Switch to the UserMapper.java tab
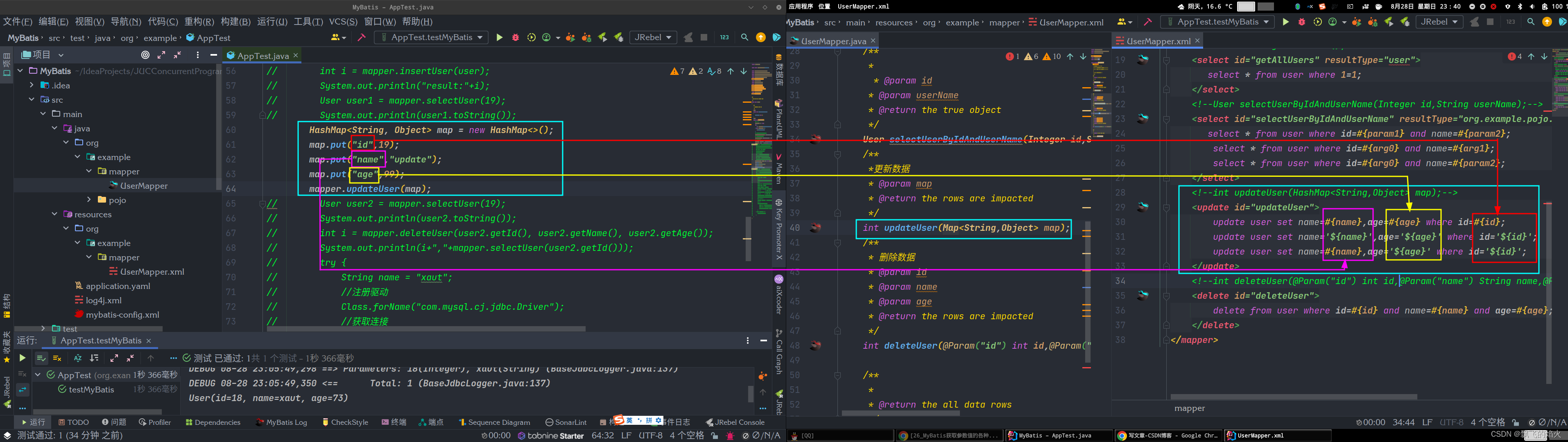The height and width of the screenshot is (442, 1568). 833,41
